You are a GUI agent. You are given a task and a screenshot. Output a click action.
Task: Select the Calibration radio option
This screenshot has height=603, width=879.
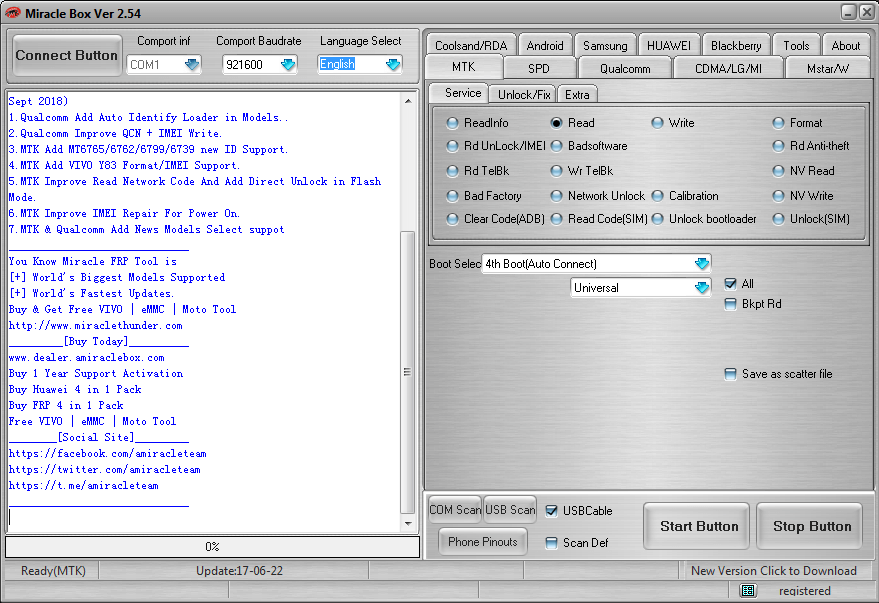click(x=658, y=196)
